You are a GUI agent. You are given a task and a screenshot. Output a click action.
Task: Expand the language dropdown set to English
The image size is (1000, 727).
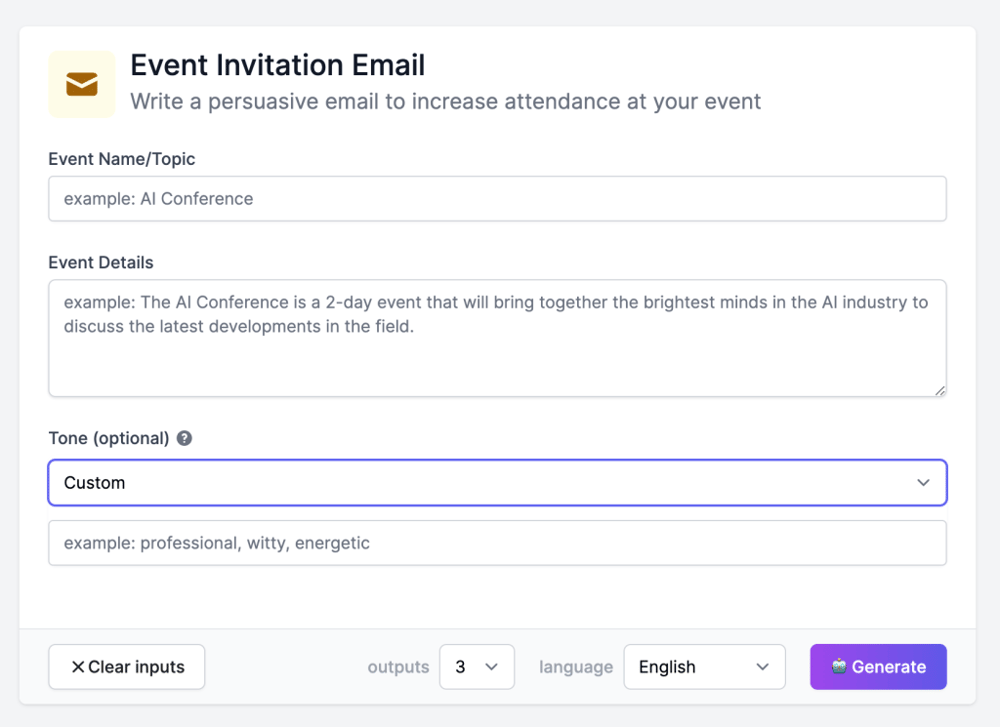click(704, 667)
